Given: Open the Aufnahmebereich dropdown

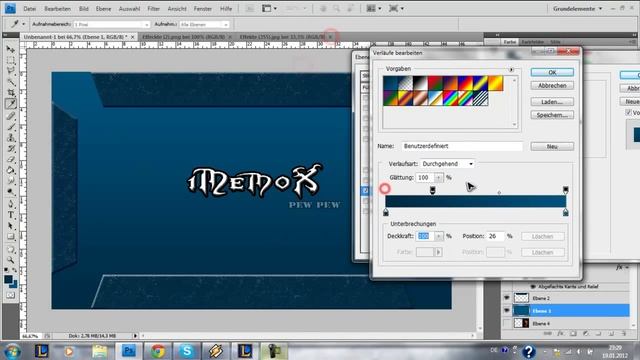Looking at the screenshot, I should 111,24.
